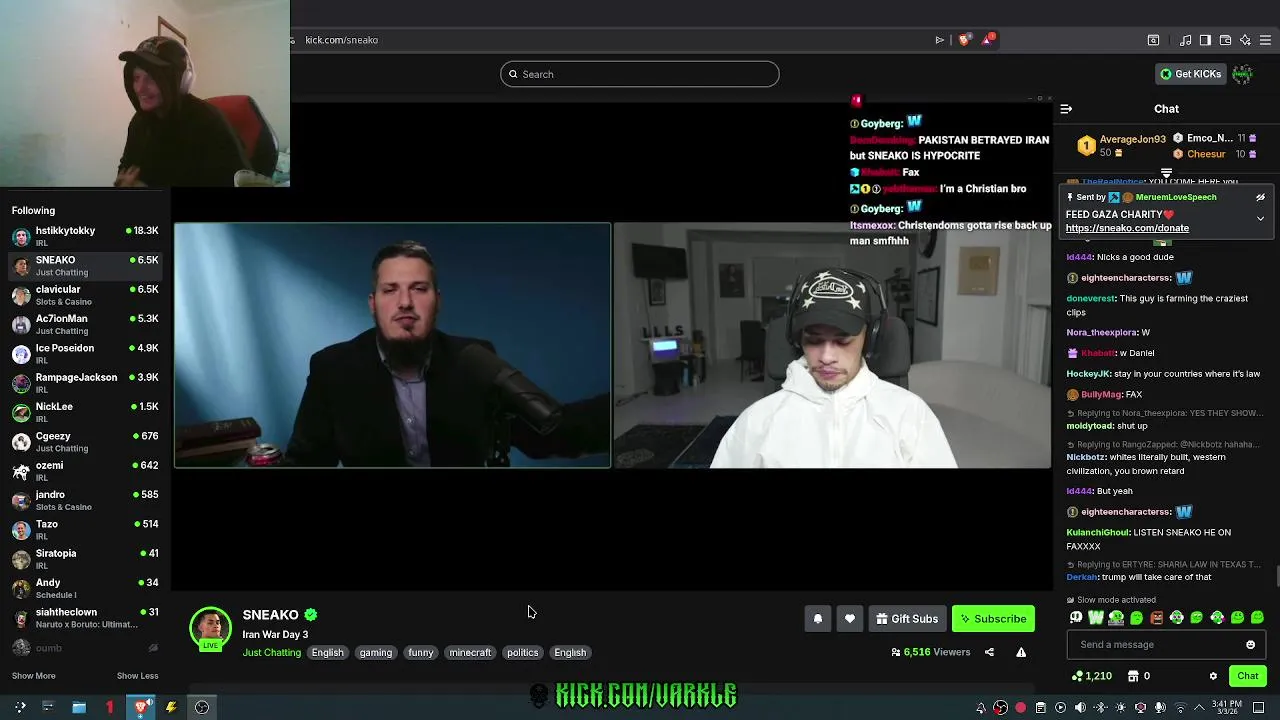The image size is (1280, 720).
Task: Insert the green W emote
Action: pos(1096,618)
